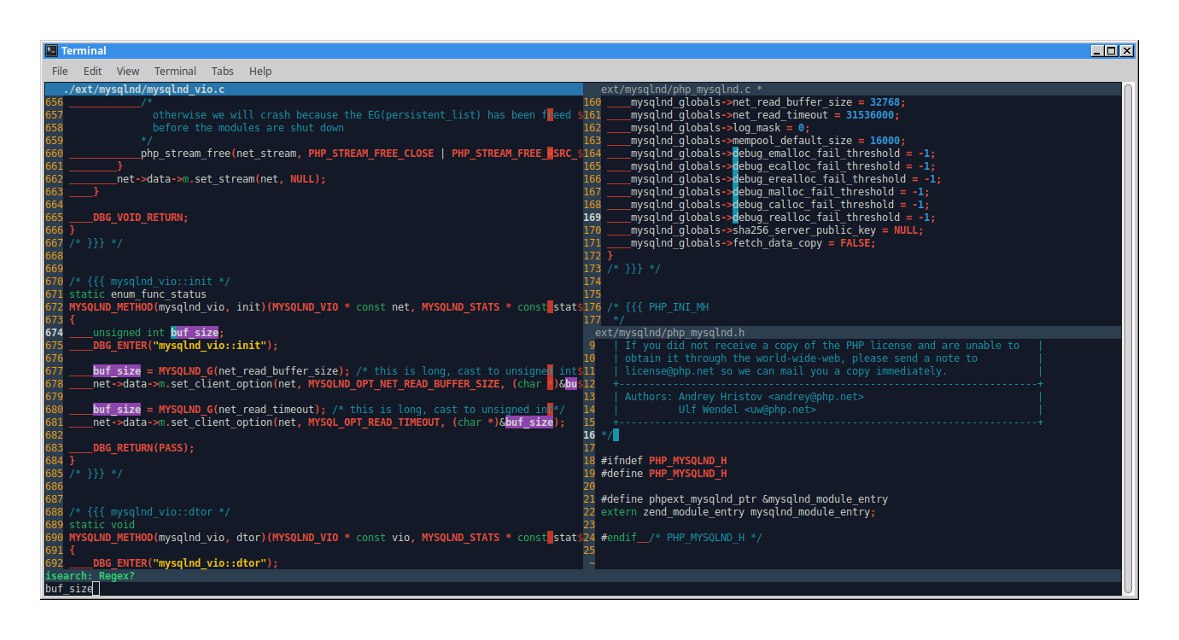
Task: Open the View menu
Action: [128, 71]
